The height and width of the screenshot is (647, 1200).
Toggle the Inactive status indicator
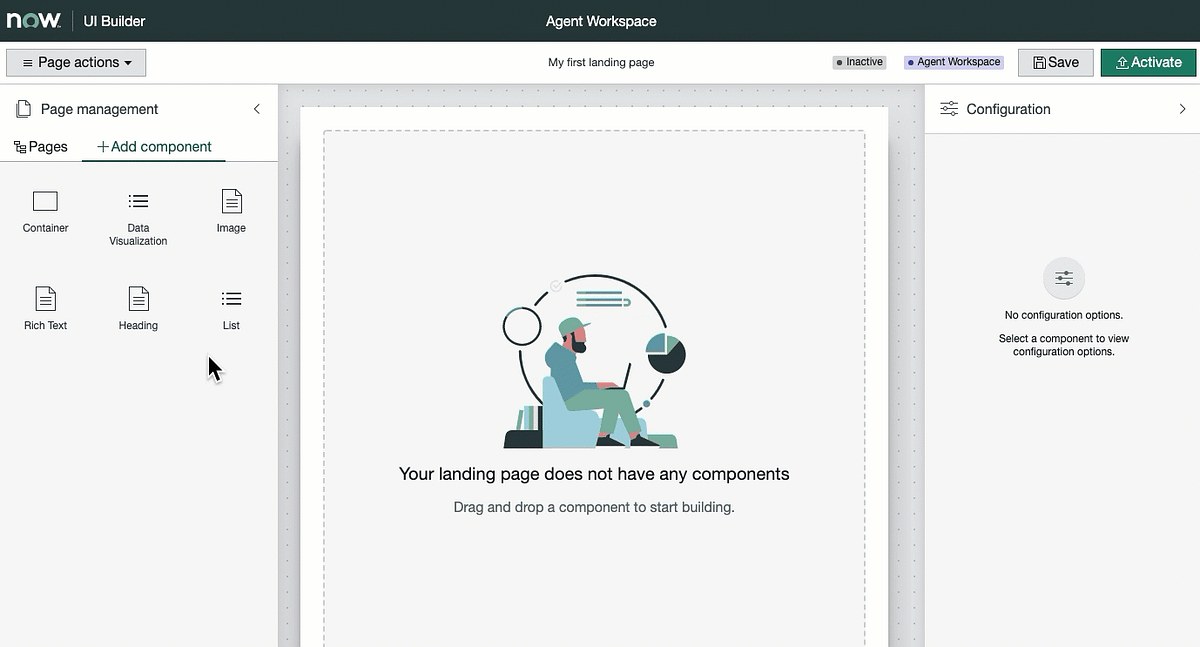click(859, 62)
